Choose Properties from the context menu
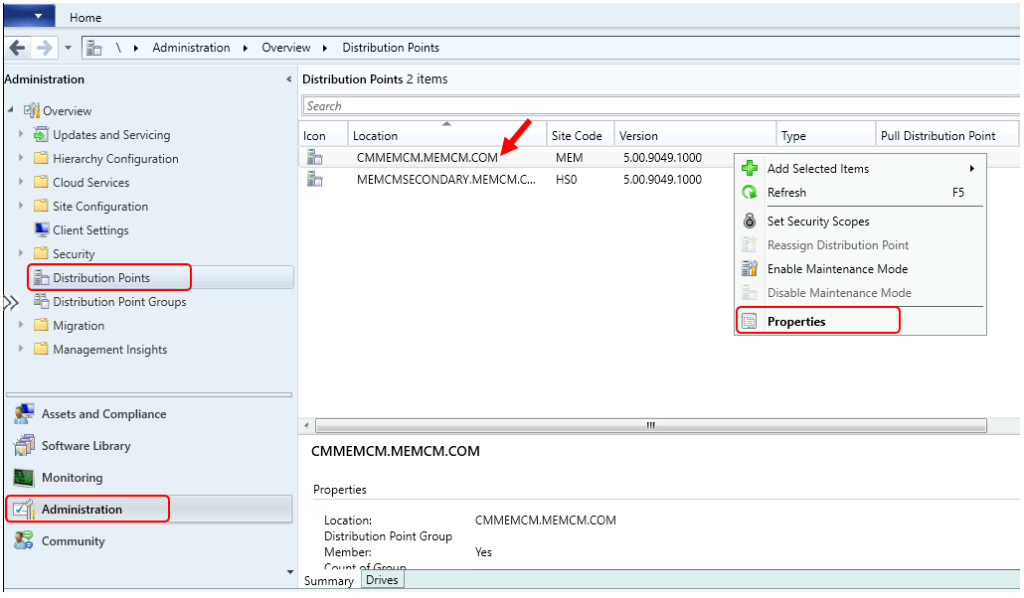 coord(860,321)
